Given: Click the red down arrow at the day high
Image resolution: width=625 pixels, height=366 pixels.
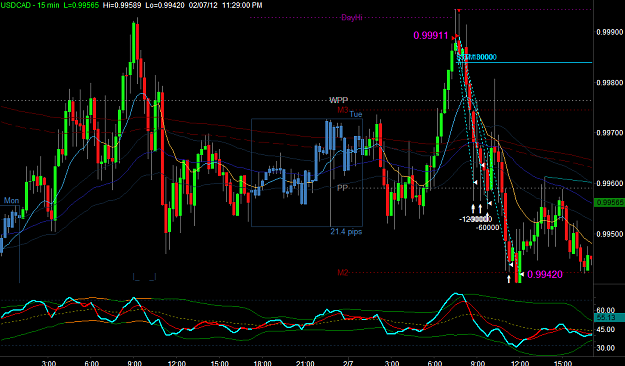Looking at the screenshot, I should point(459,10).
